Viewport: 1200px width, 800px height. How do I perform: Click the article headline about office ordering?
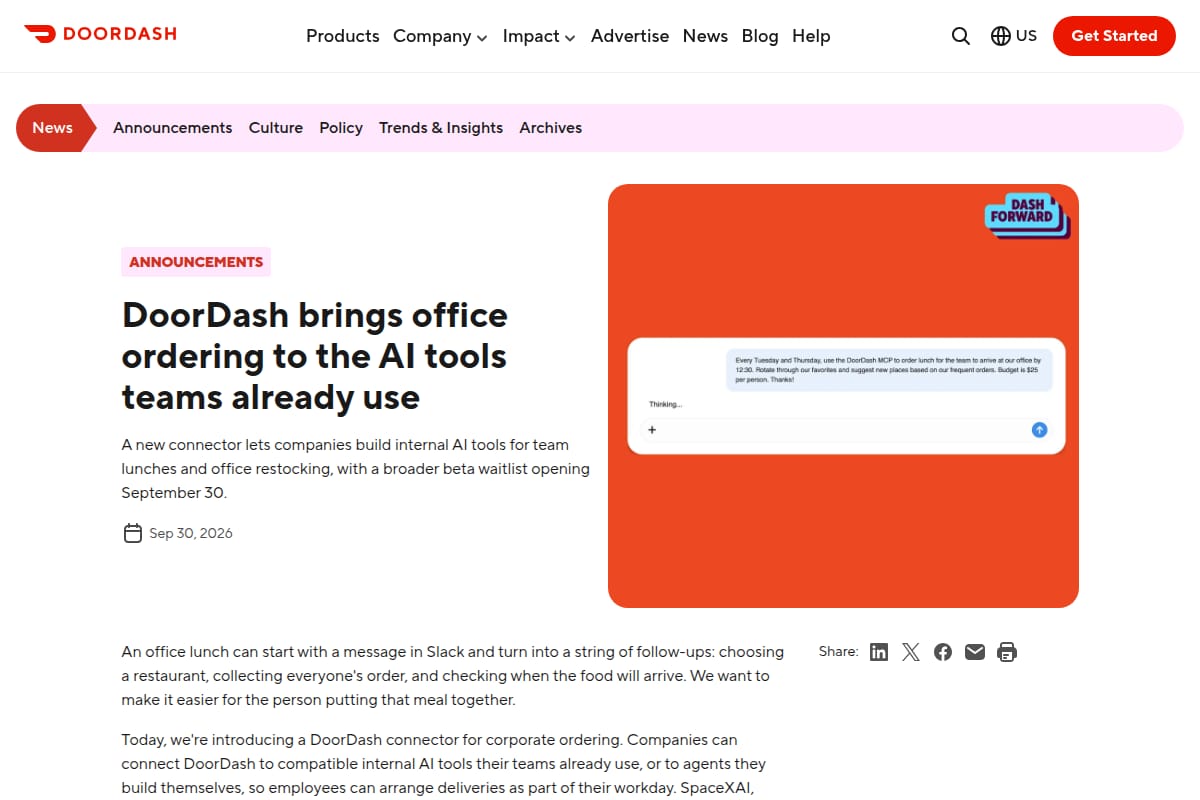[315, 356]
